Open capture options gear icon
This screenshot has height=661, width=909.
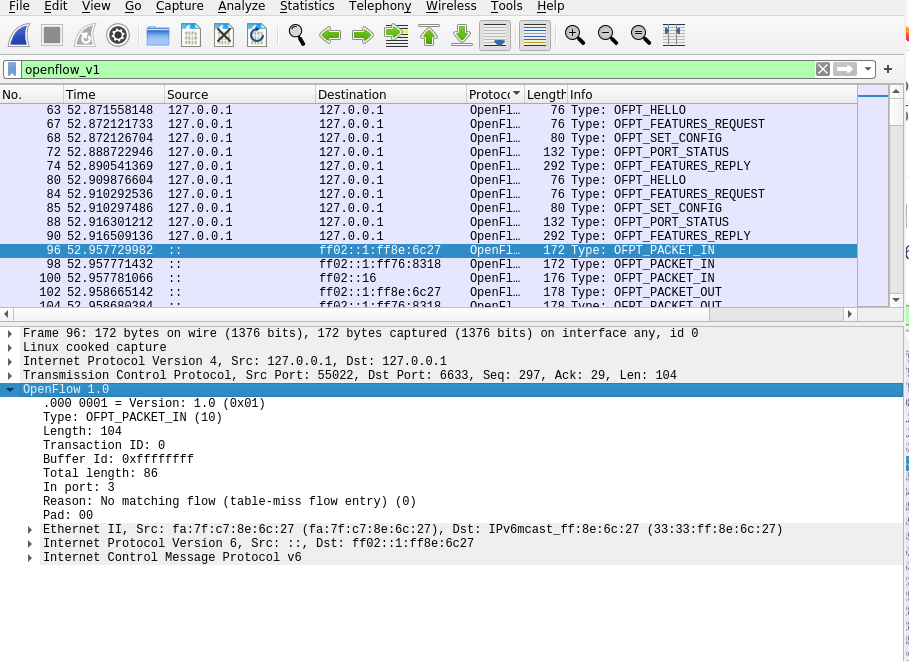click(118, 35)
